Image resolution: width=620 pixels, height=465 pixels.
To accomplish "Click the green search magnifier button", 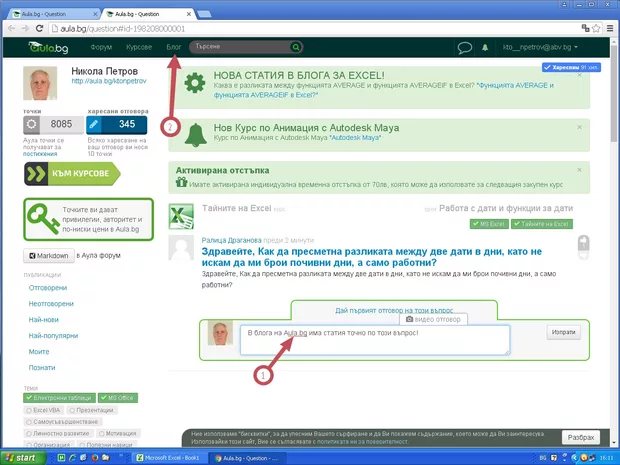I will pos(295,47).
